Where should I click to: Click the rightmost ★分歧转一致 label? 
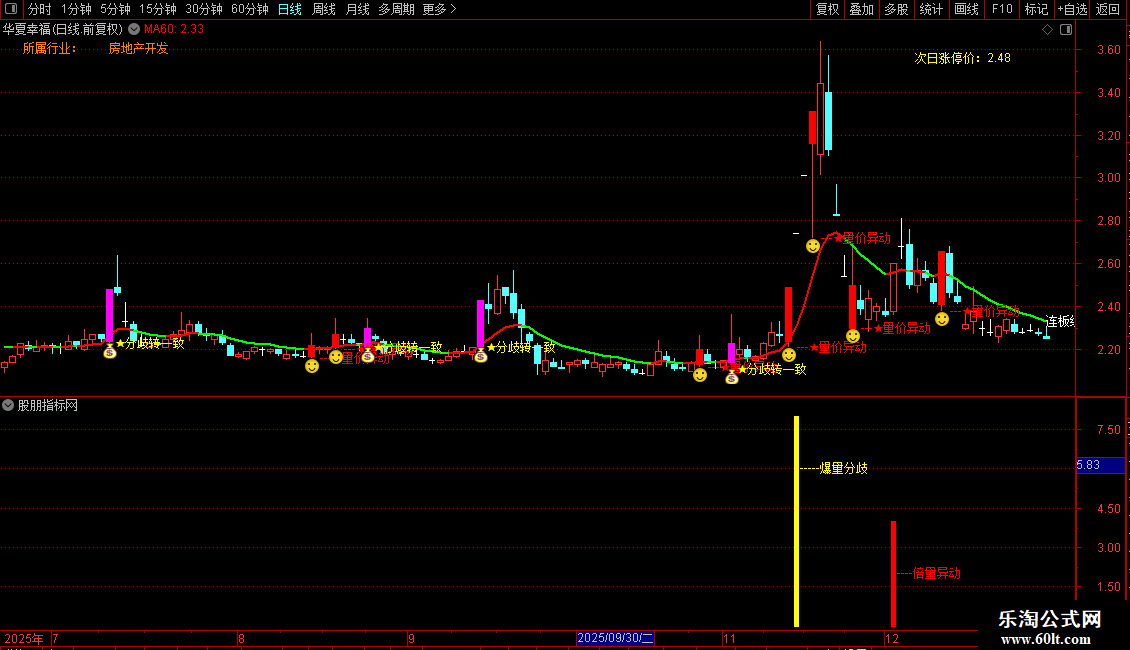(x=772, y=369)
